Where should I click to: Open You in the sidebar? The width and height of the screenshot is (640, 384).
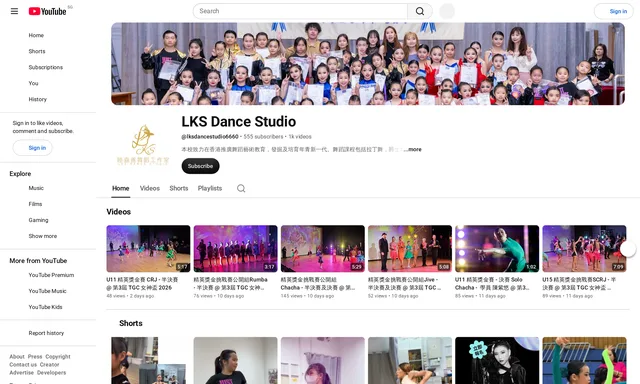pos(33,83)
